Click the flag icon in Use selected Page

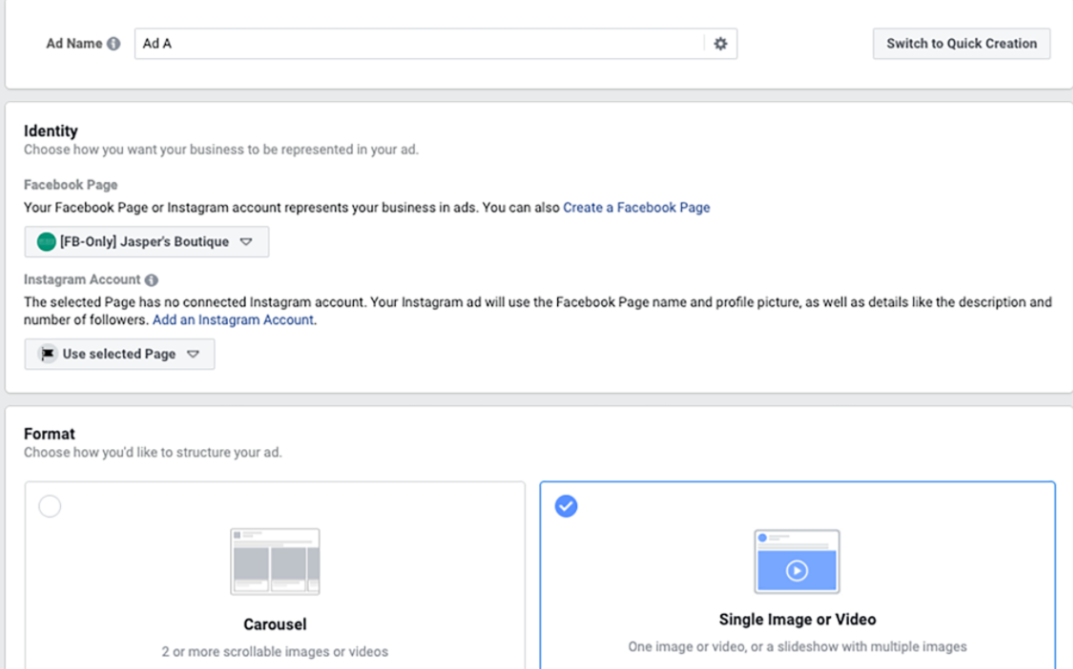(47, 354)
